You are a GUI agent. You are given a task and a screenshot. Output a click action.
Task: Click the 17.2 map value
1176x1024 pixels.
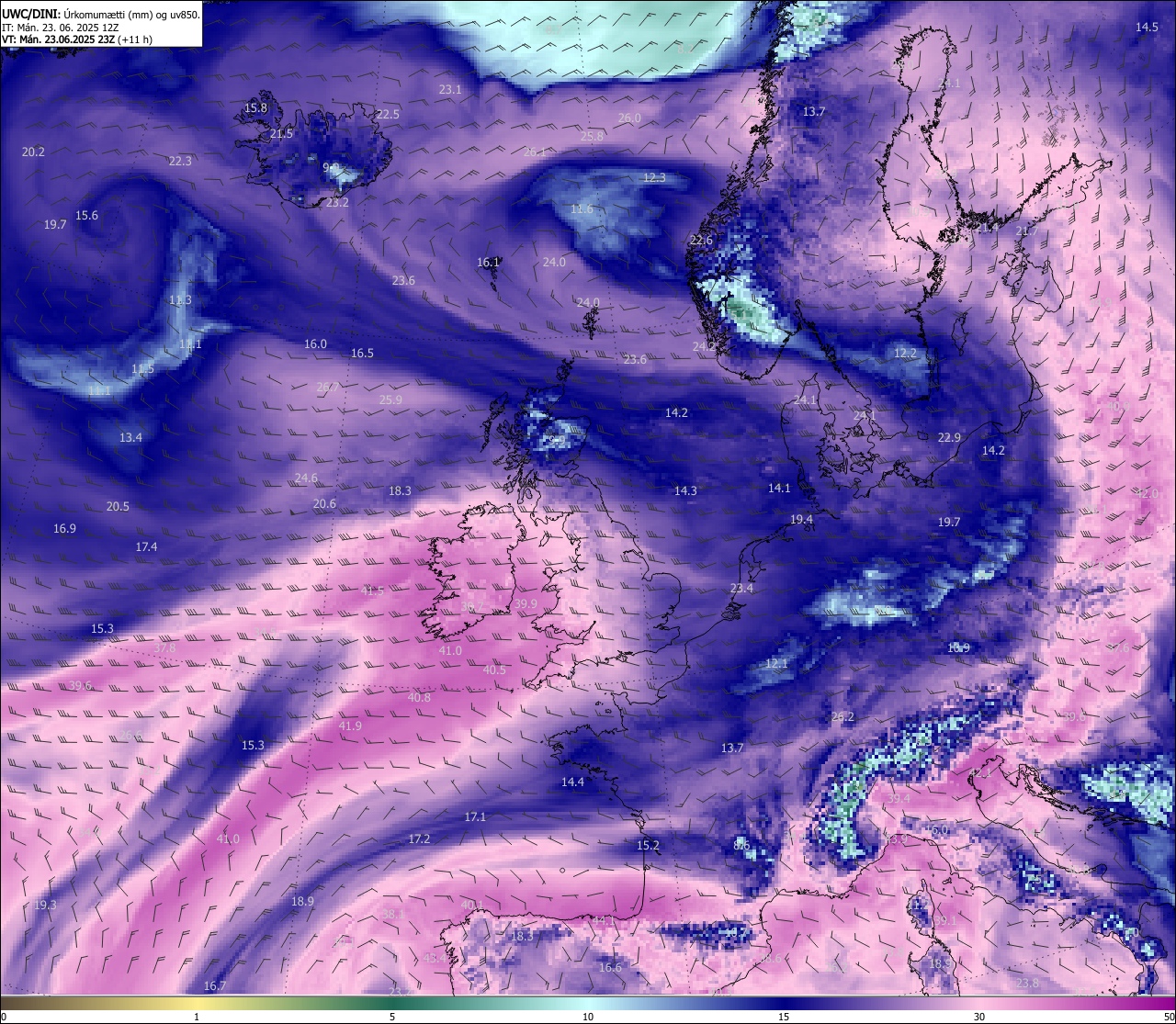[419, 839]
